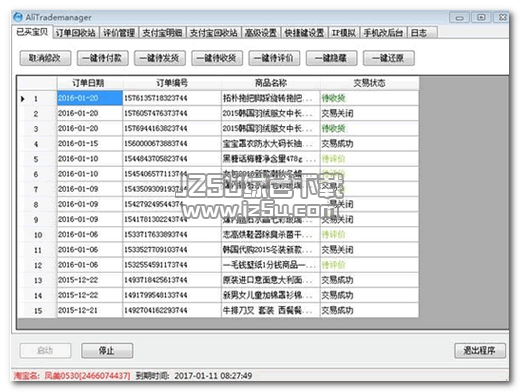
Task: Open the 日志 tab
Action: (x=422, y=33)
